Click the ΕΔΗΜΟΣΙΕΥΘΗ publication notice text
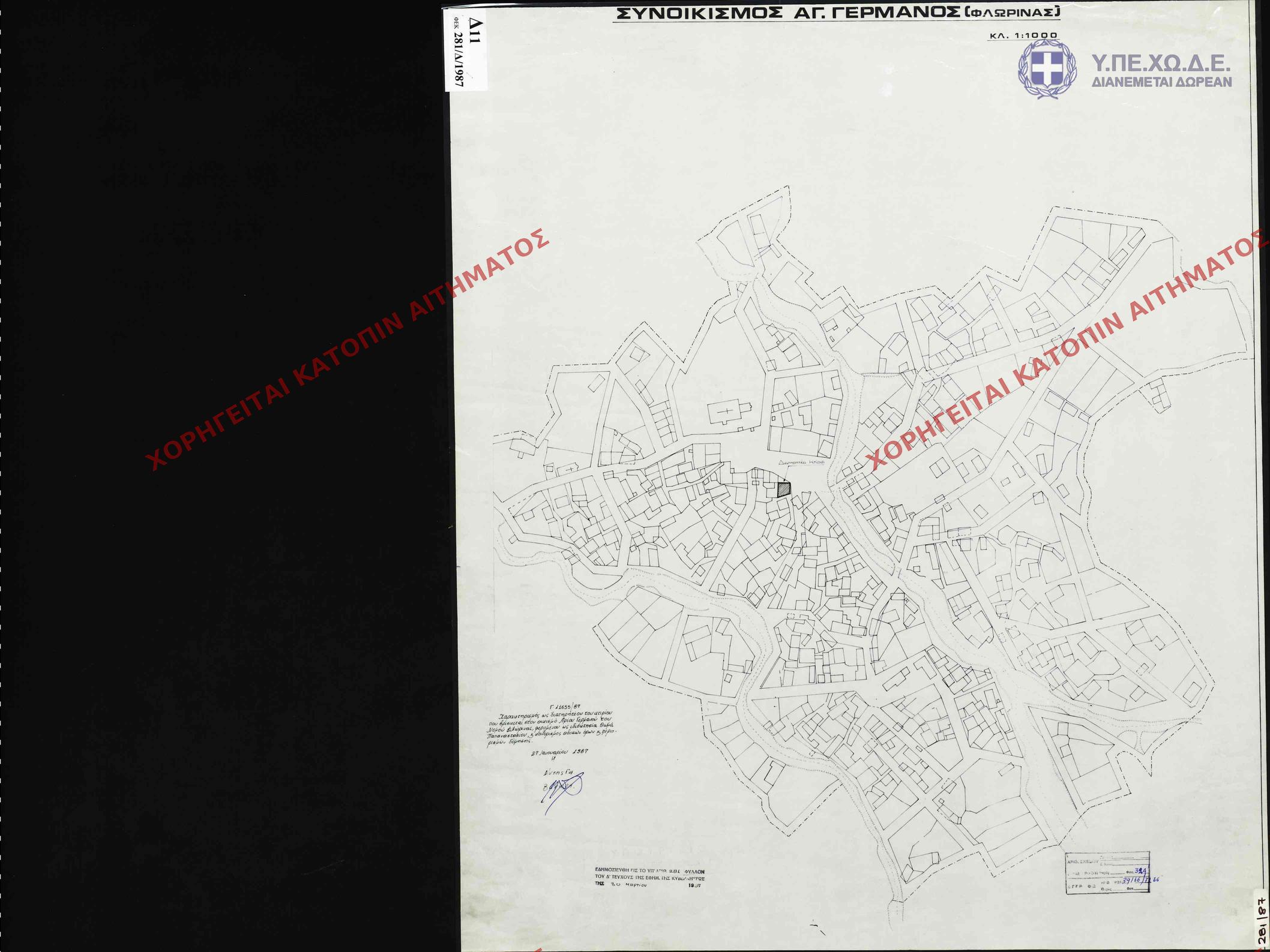The height and width of the screenshot is (952, 1270). coord(649,877)
